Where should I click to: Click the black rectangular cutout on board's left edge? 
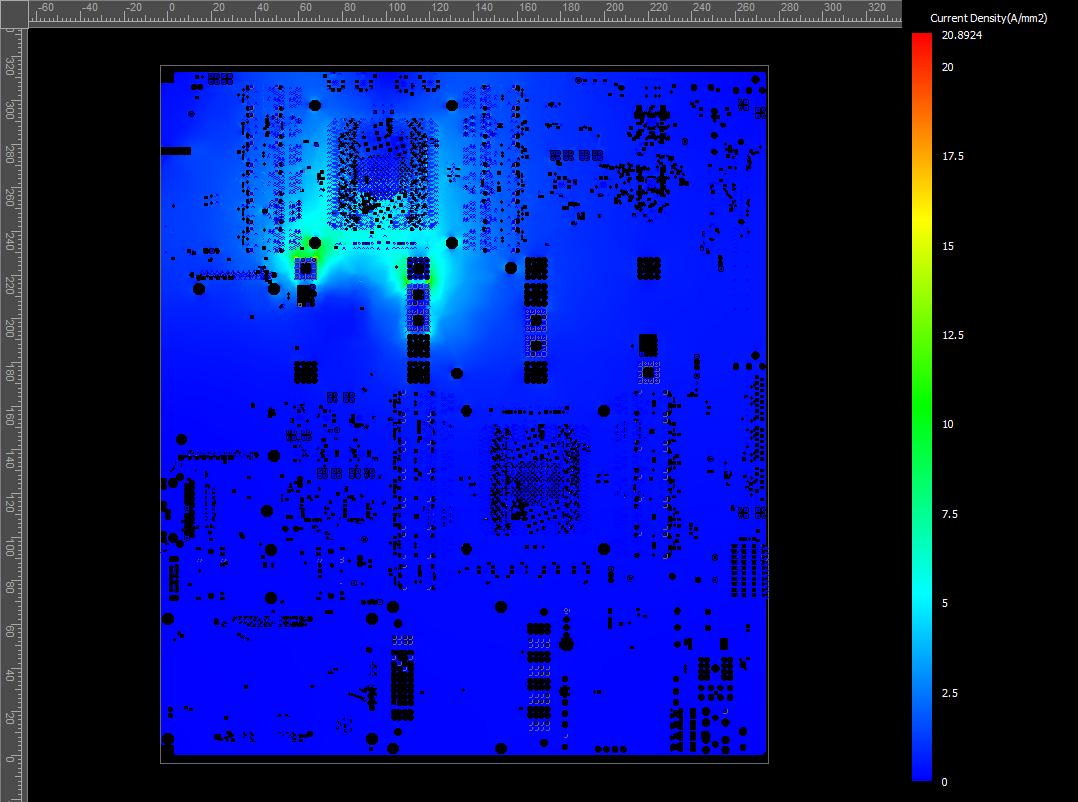coord(176,151)
